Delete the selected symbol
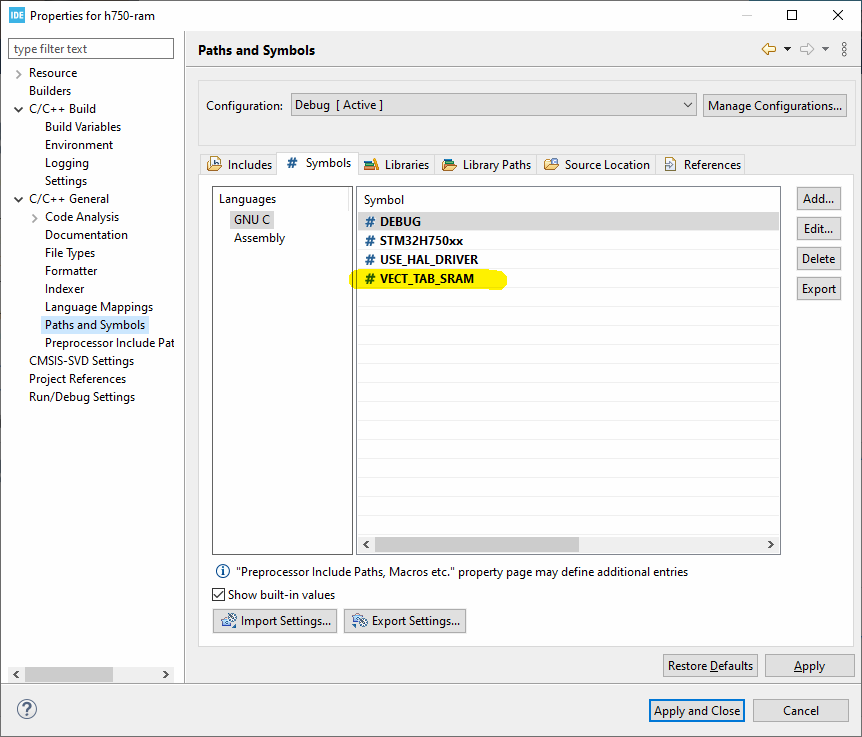Image resolution: width=862 pixels, height=737 pixels. pyautogui.click(x=819, y=258)
